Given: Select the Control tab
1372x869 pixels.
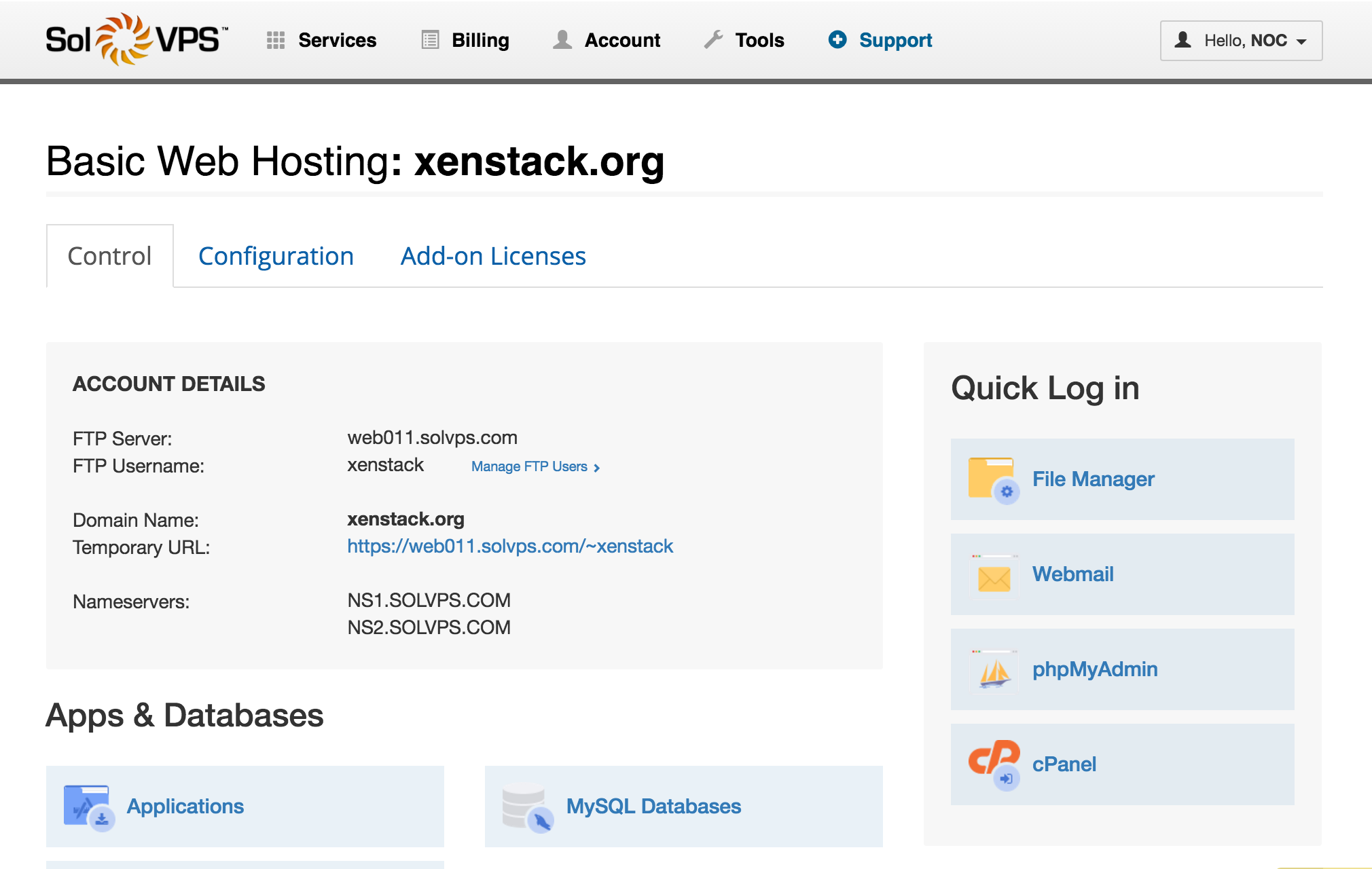Looking at the screenshot, I should tap(109, 257).
